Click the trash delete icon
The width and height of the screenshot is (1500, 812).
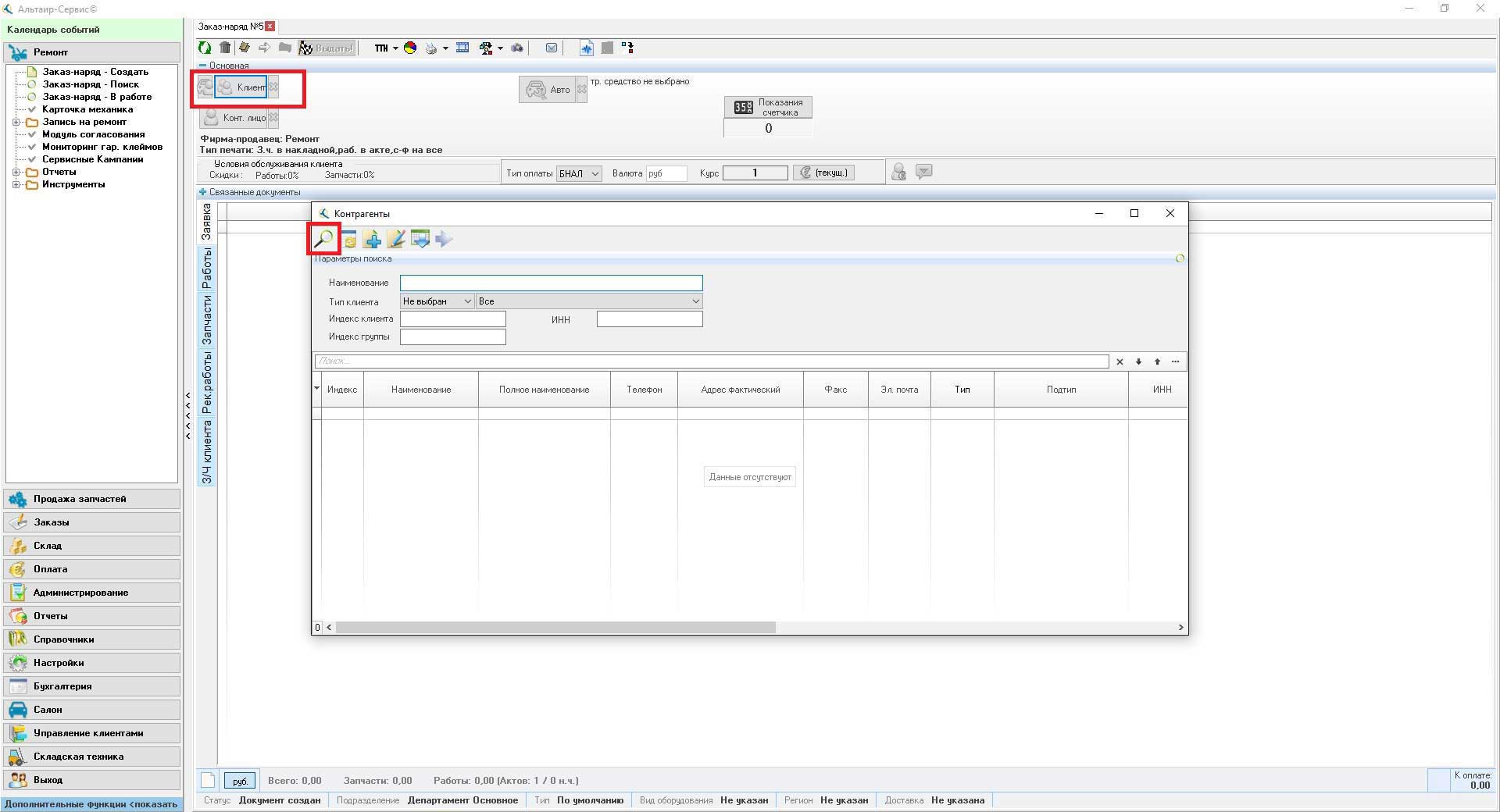point(225,48)
